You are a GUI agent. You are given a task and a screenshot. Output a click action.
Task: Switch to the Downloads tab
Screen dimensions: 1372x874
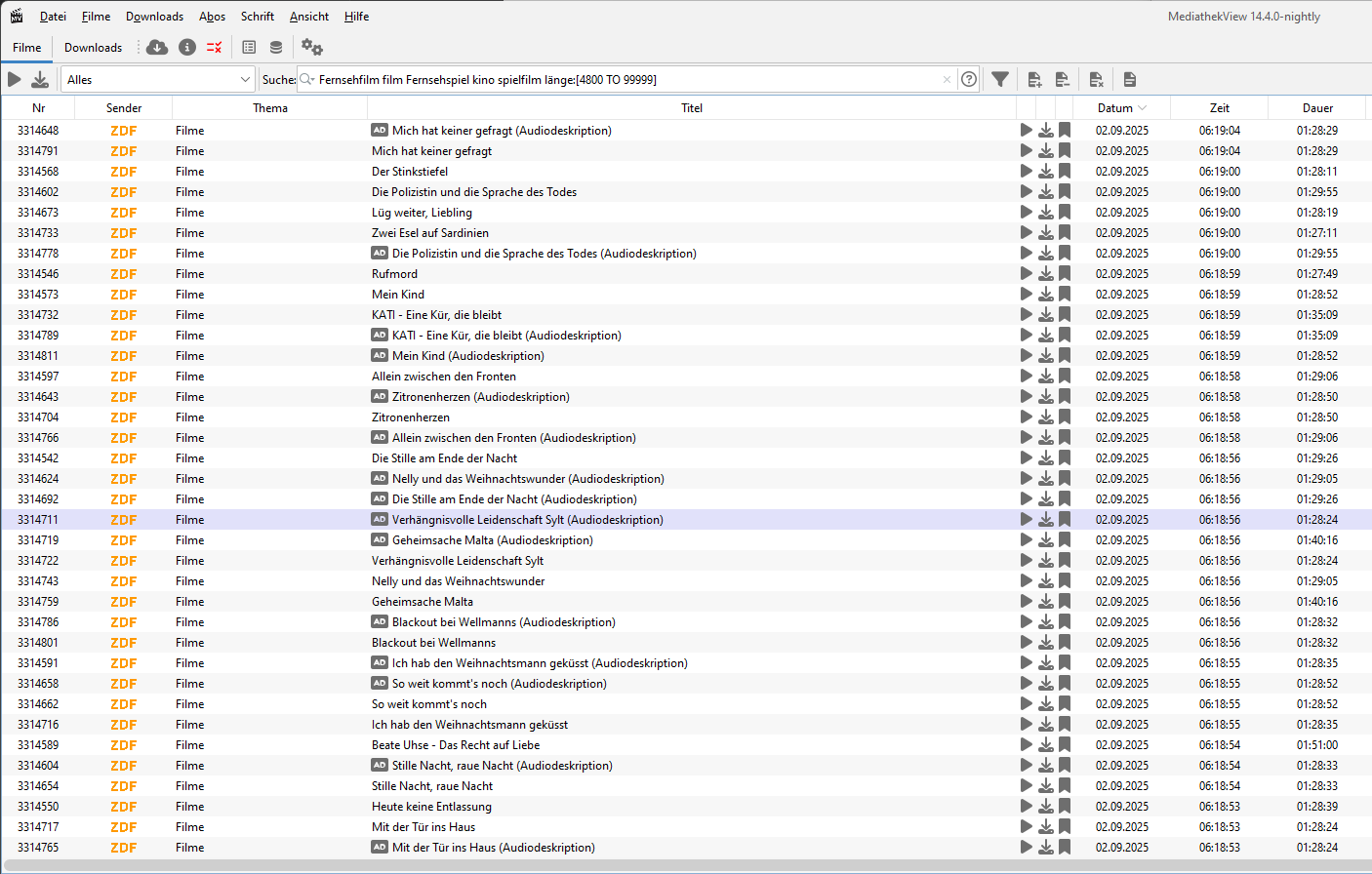(x=93, y=47)
